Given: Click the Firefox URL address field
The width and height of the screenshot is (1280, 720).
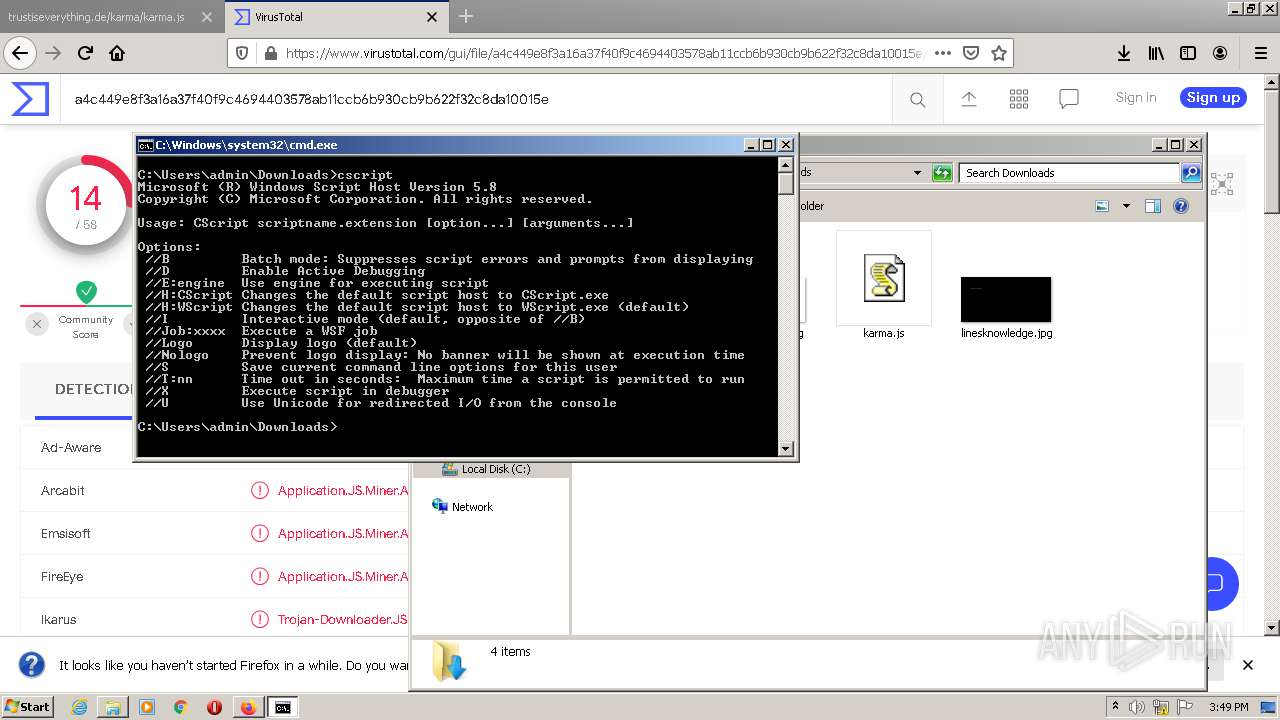Looking at the screenshot, I should pyautogui.click(x=603, y=53).
